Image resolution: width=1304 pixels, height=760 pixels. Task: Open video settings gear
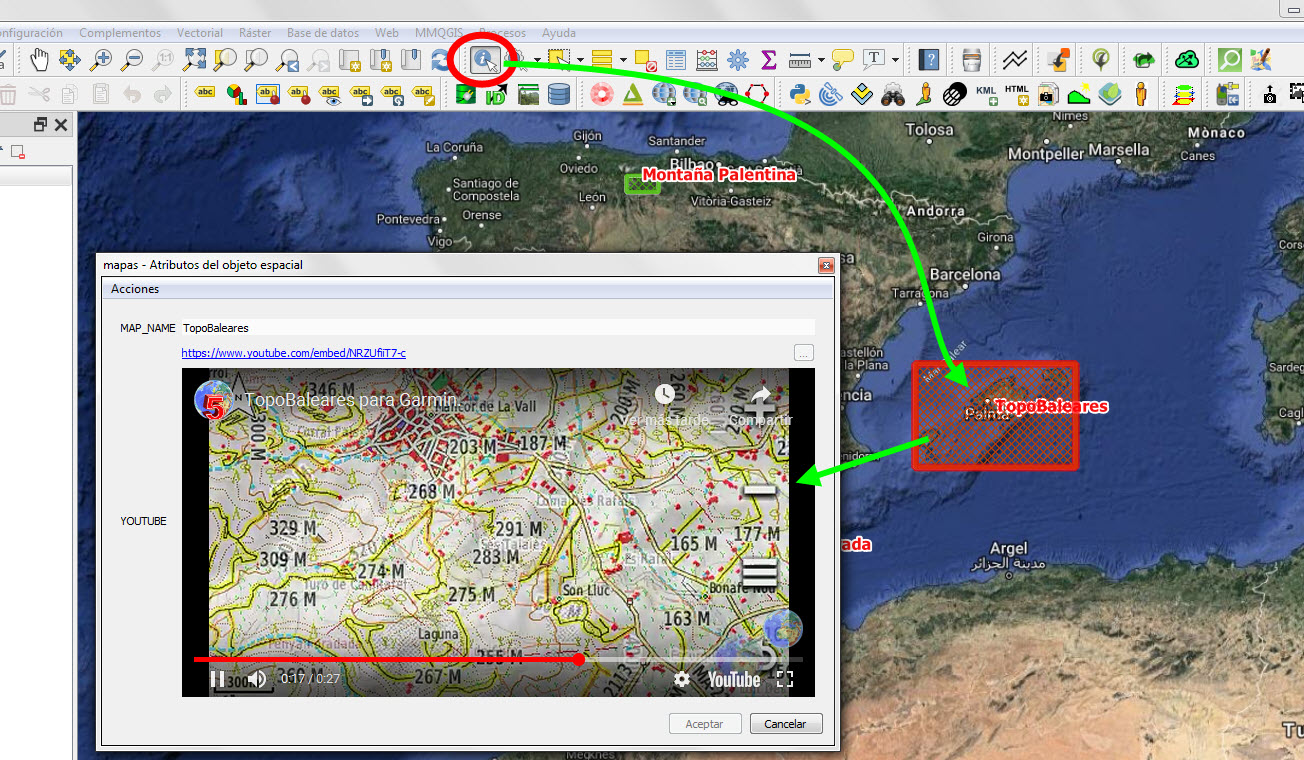[x=682, y=679]
